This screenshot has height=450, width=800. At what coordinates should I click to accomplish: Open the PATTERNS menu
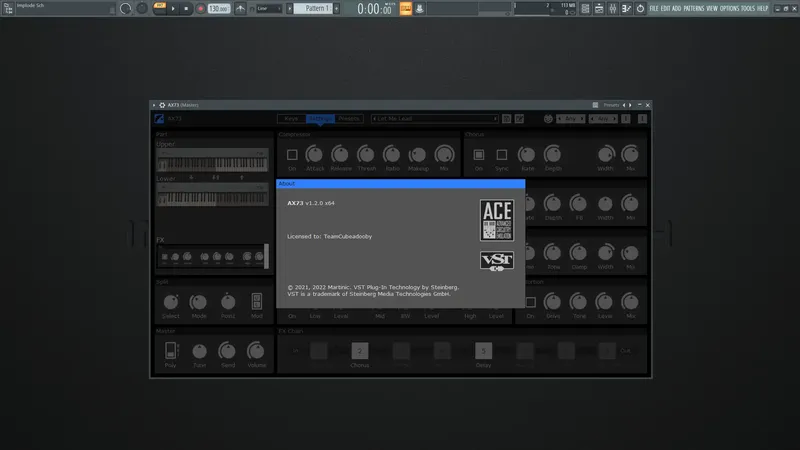coord(694,9)
